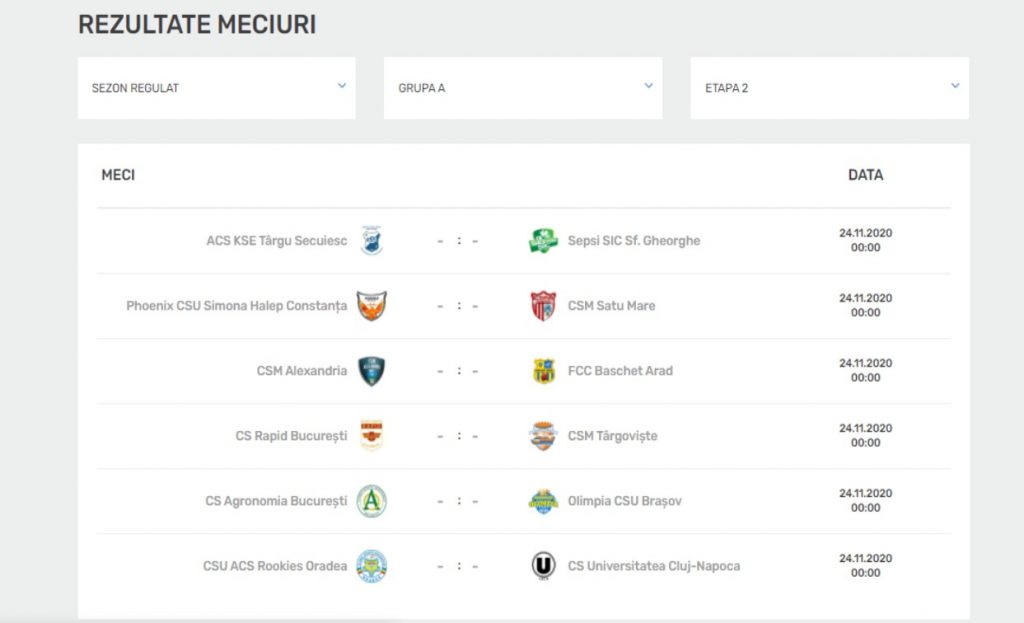Click the Phoenix CSU Simona Halep Constanța logo

(371, 306)
